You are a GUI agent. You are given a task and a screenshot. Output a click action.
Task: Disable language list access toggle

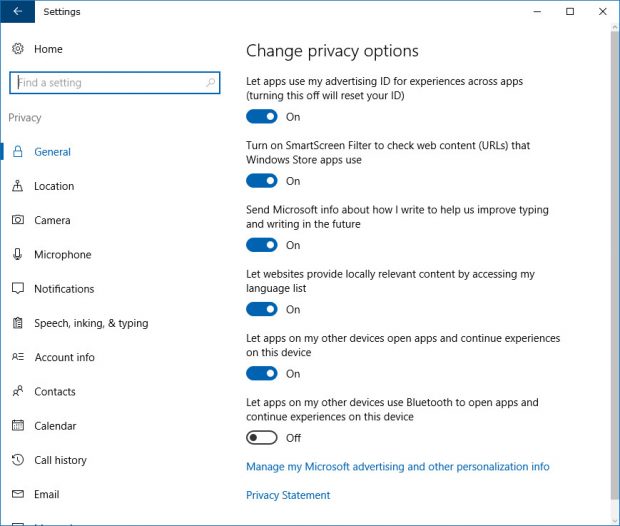pos(262,309)
